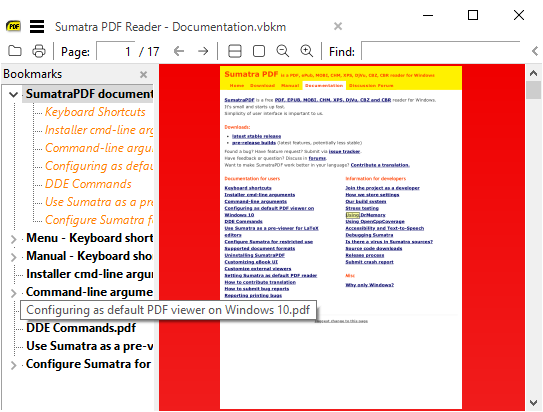Expand the Menu - Keyboard shortcuts bookmark

tap(14, 239)
